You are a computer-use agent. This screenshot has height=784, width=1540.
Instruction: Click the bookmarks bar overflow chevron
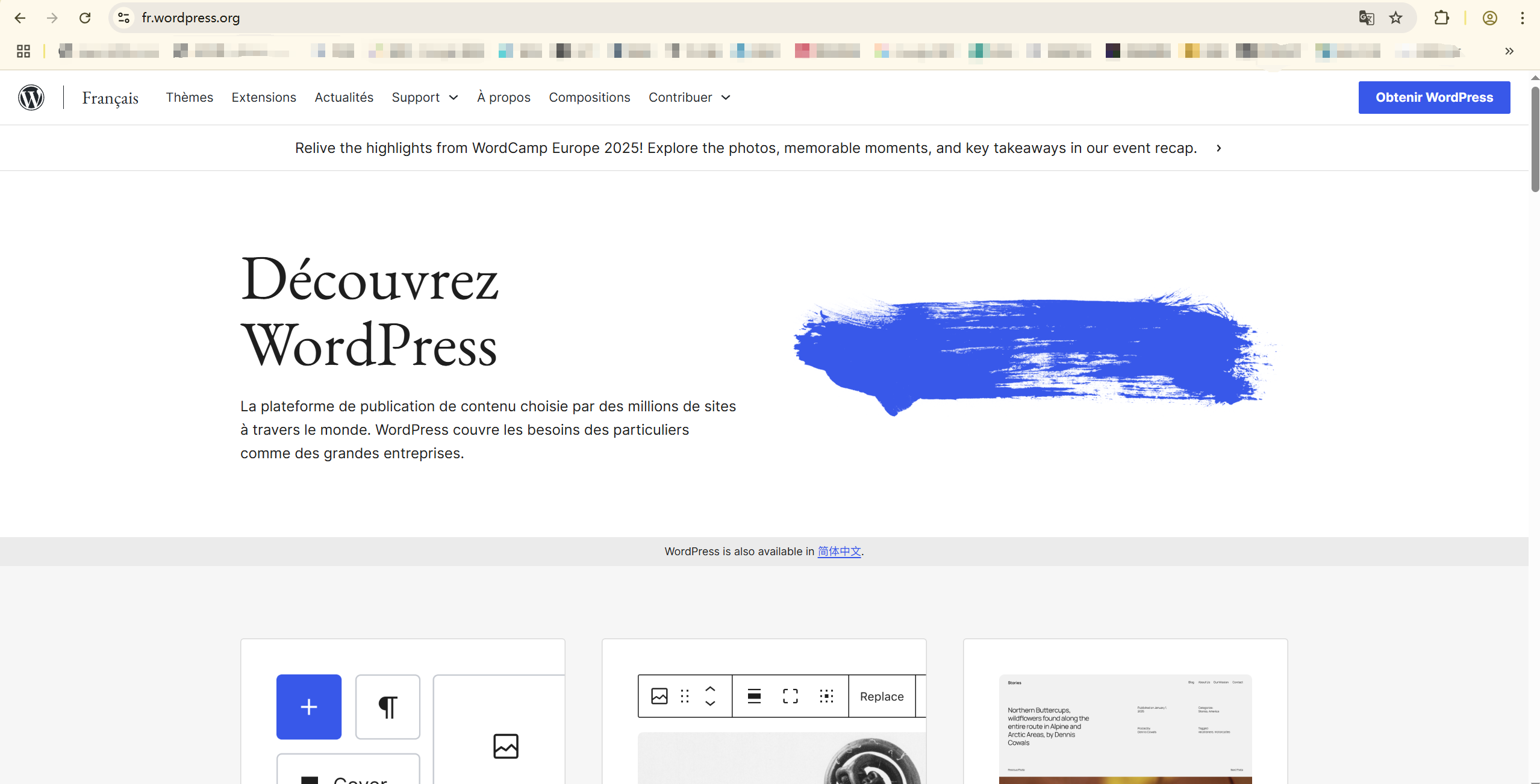click(1509, 51)
